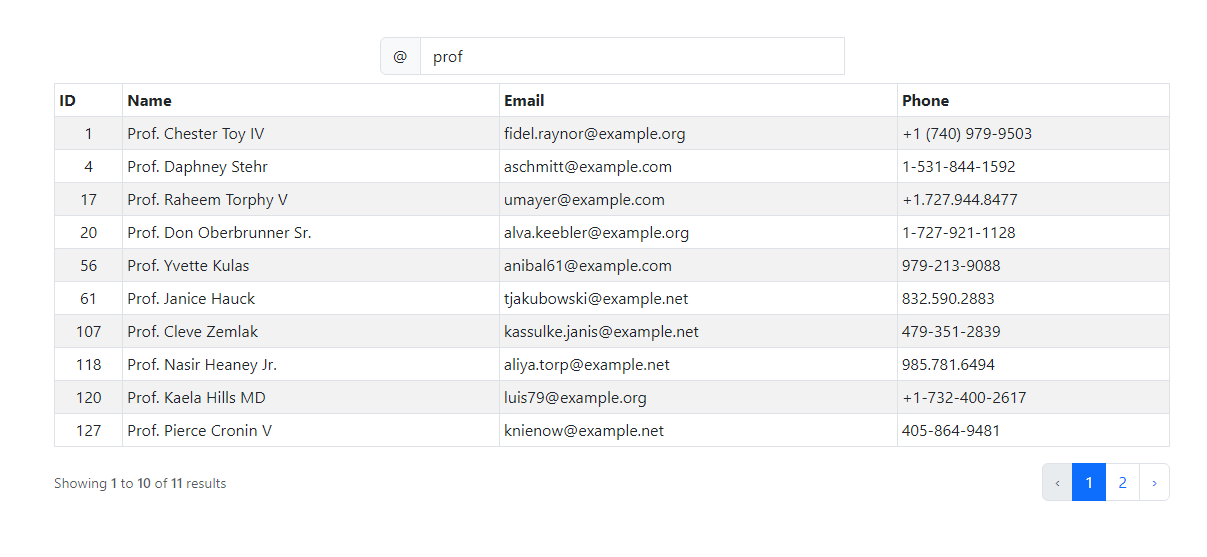Click email kassulke.janis@example.net
Screen dimensions: 1207x557
coord(601,331)
